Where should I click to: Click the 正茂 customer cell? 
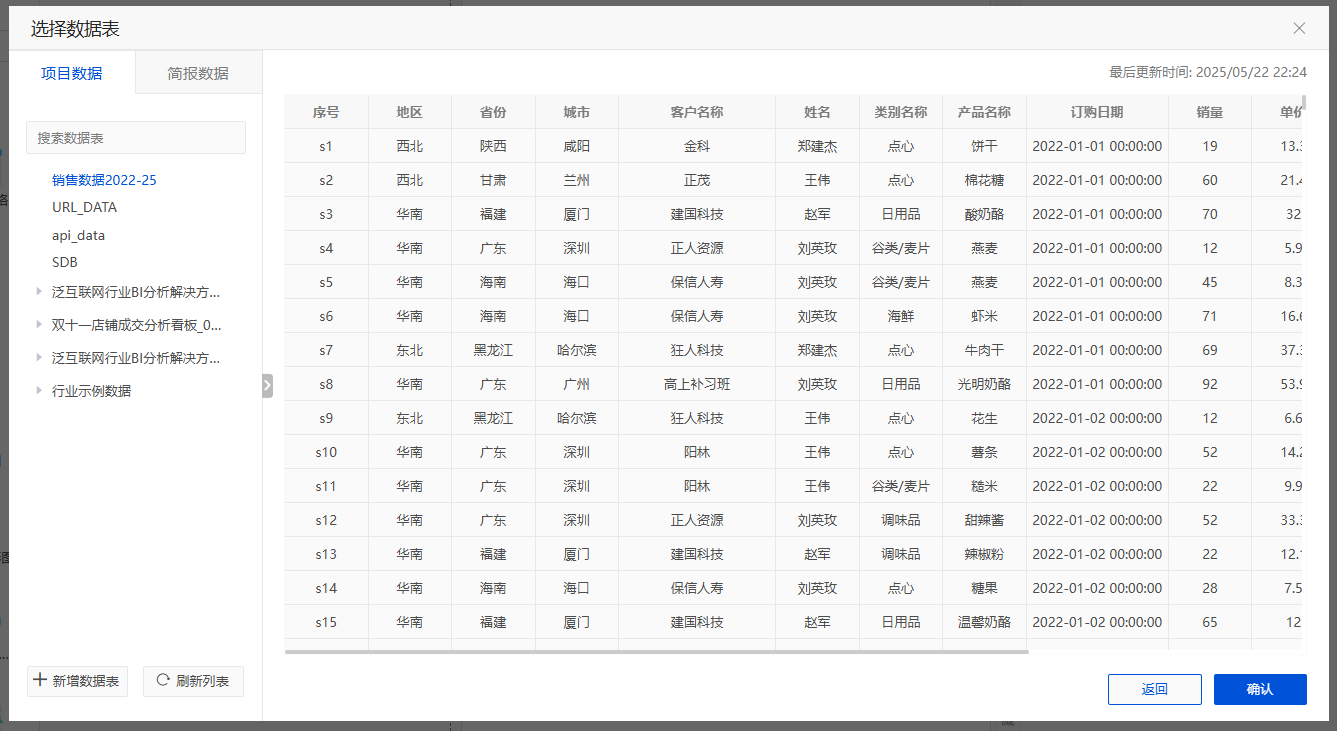click(x=697, y=180)
